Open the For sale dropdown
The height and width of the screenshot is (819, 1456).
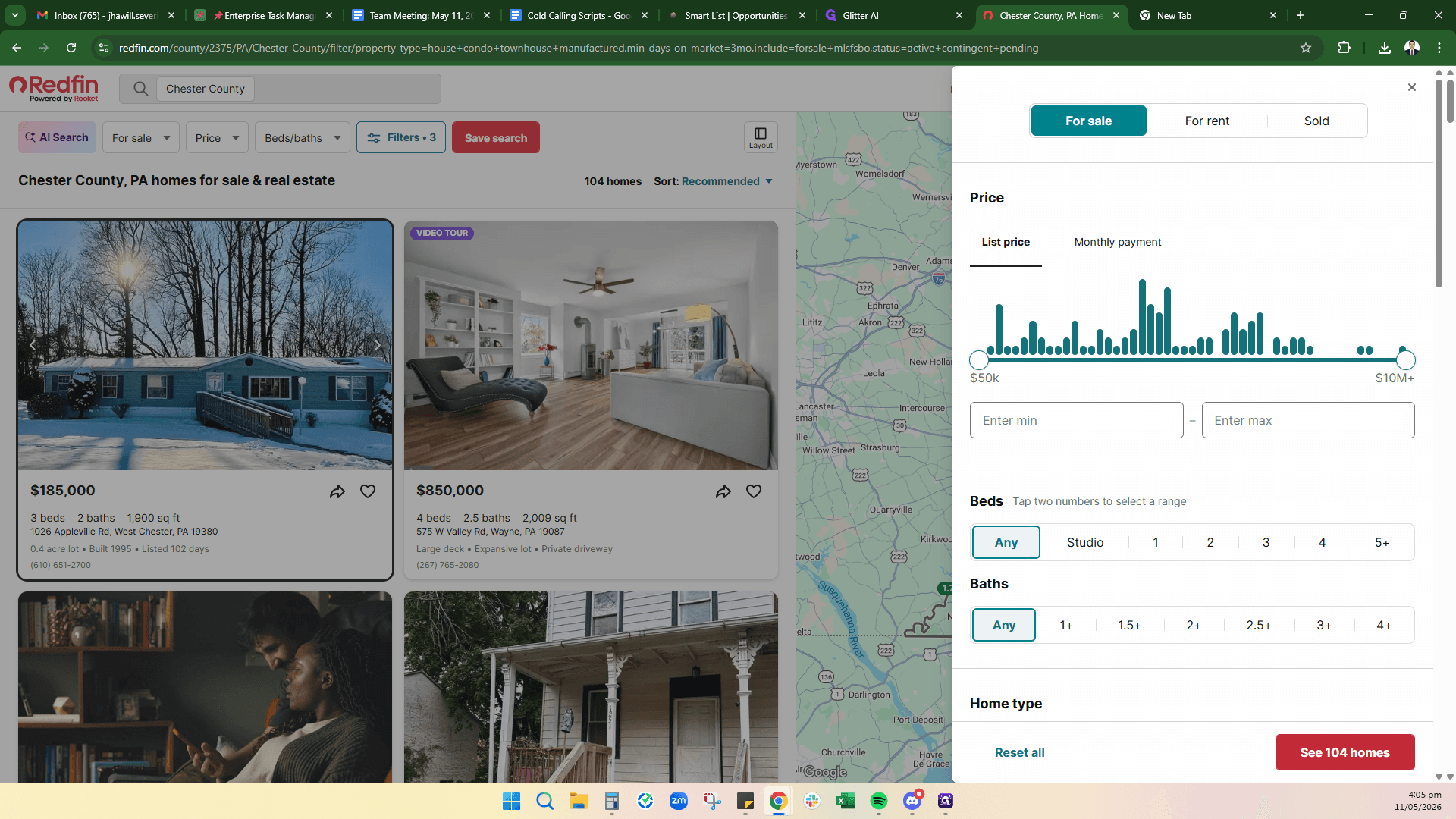click(141, 137)
